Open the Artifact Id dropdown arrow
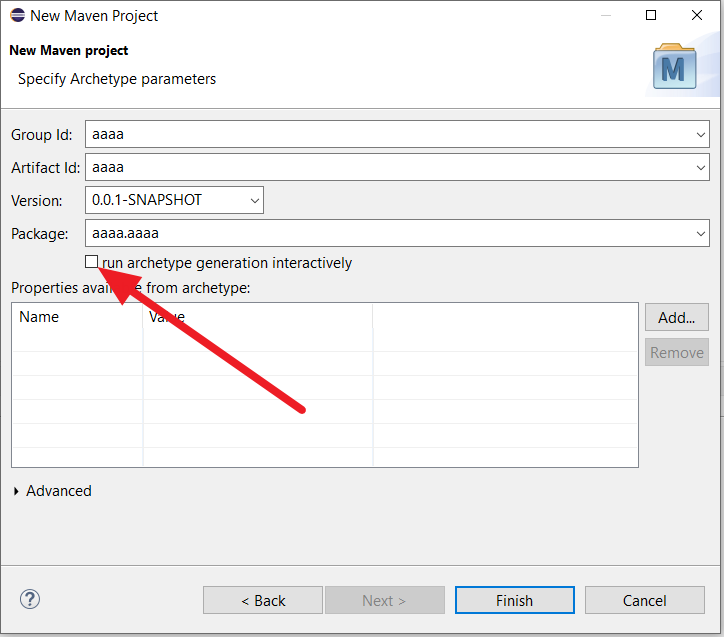724x637 pixels. tap(700, 168)
